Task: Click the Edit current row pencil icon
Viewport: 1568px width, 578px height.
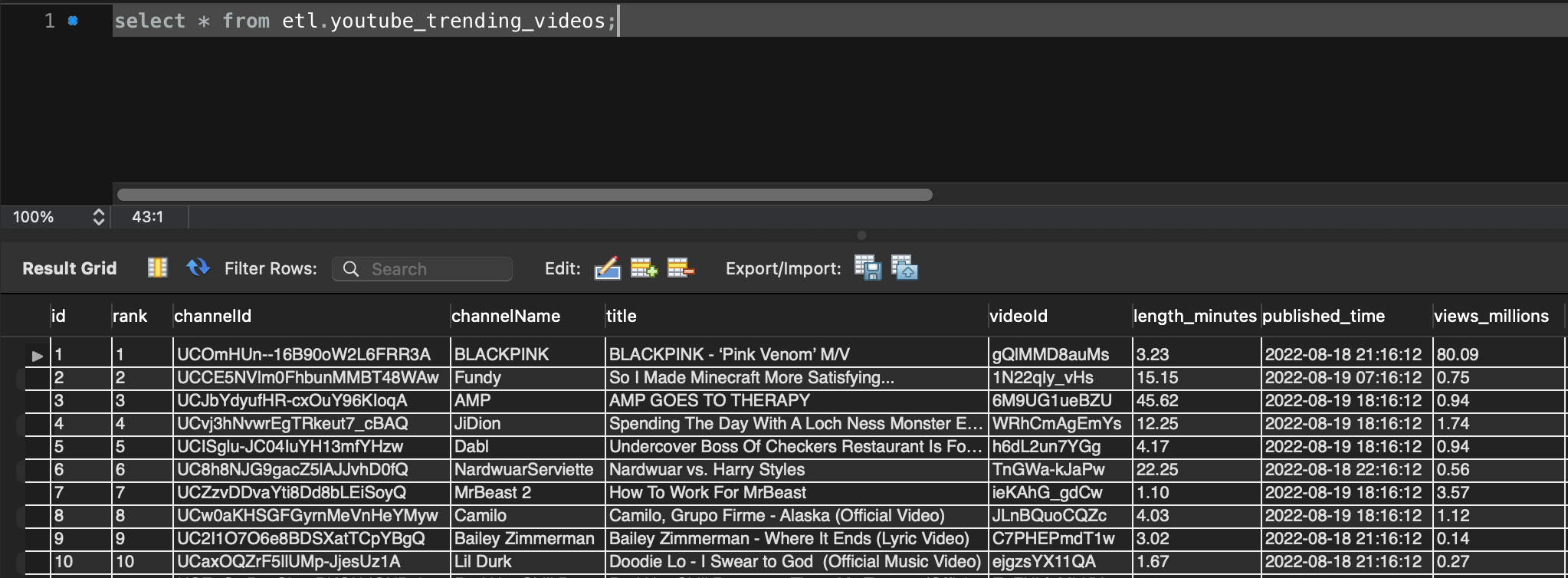Action: tap(607, 268)
